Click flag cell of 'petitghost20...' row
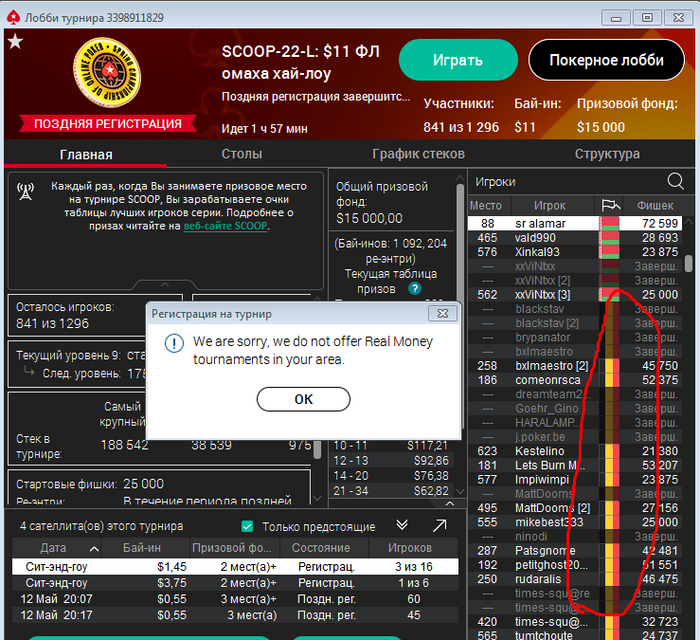This screenshot has width=700, height=640. click(610, 565)
